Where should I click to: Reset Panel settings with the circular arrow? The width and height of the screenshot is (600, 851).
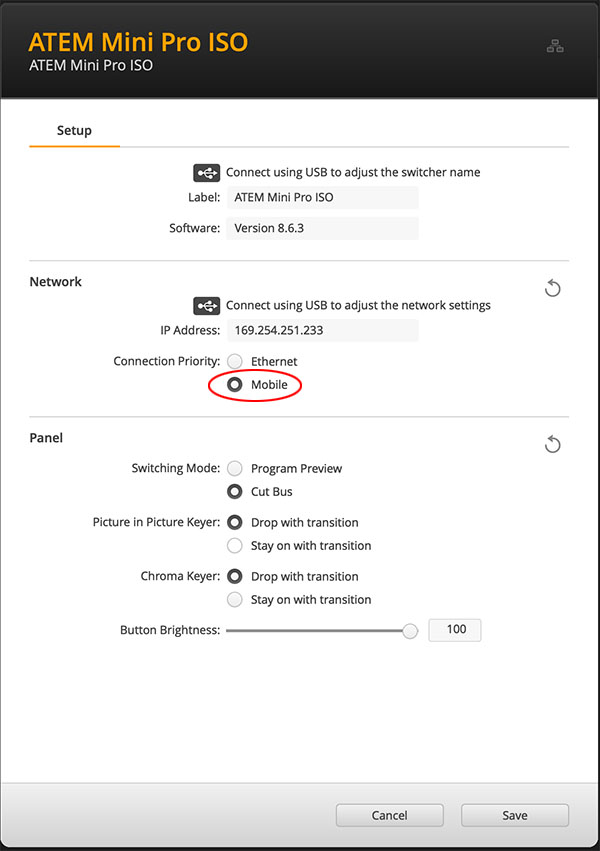[552, 444]
